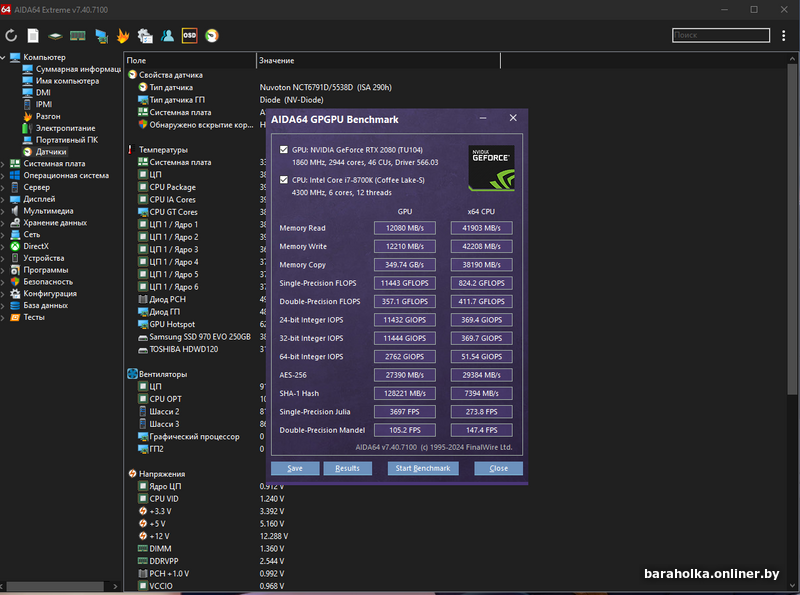Open the monitor diagnostics toolbar icon
800x595 pixels.
(x=101, y=36)
